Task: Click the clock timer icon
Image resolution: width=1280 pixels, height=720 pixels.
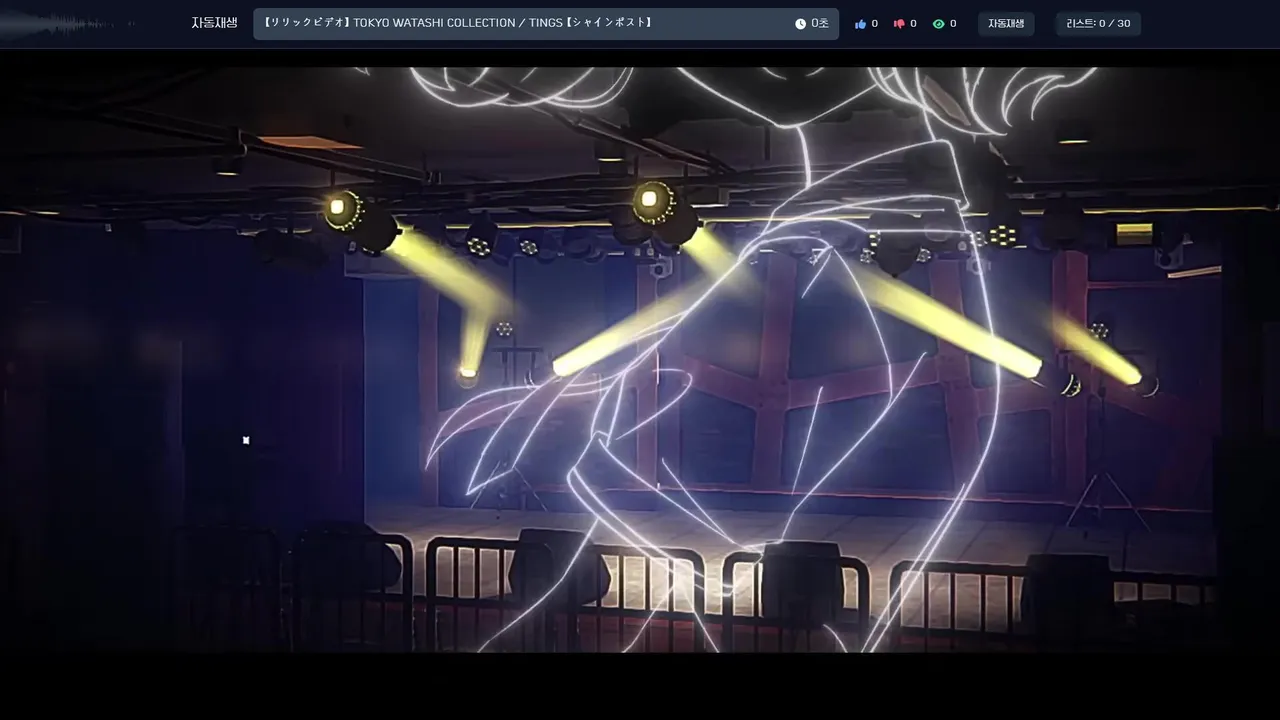Action: (800, 24)
